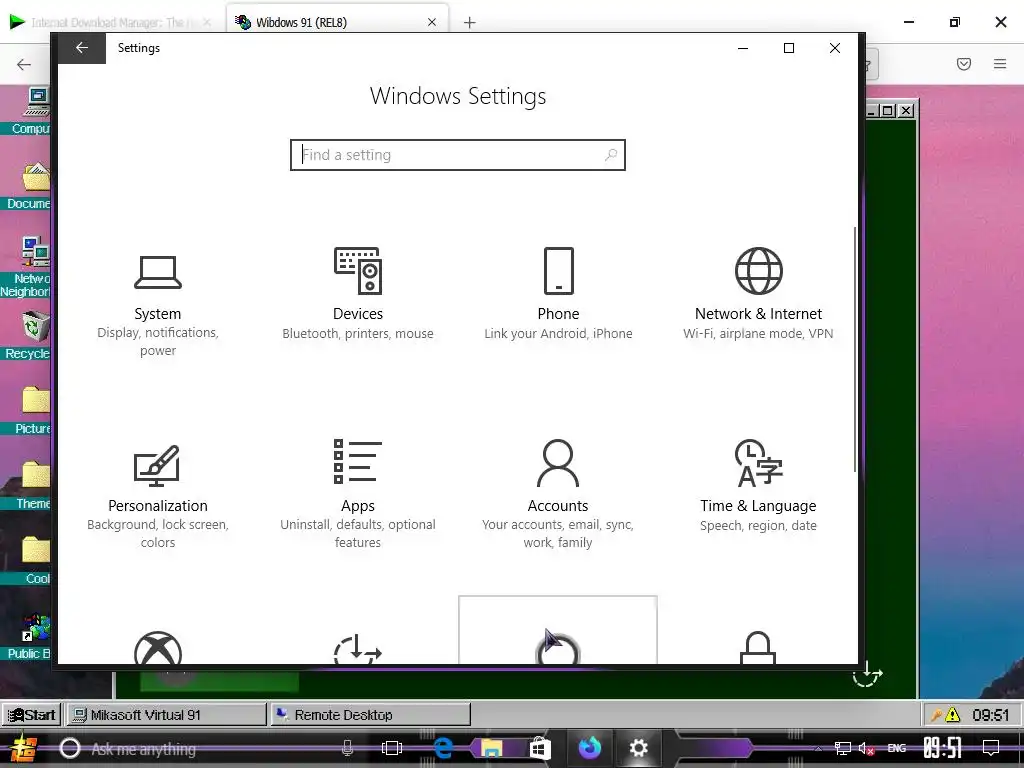Open the Network Neighborhood desktop icon
Image resolution: width=1024 pixels, height=768 pixels.
27,266
